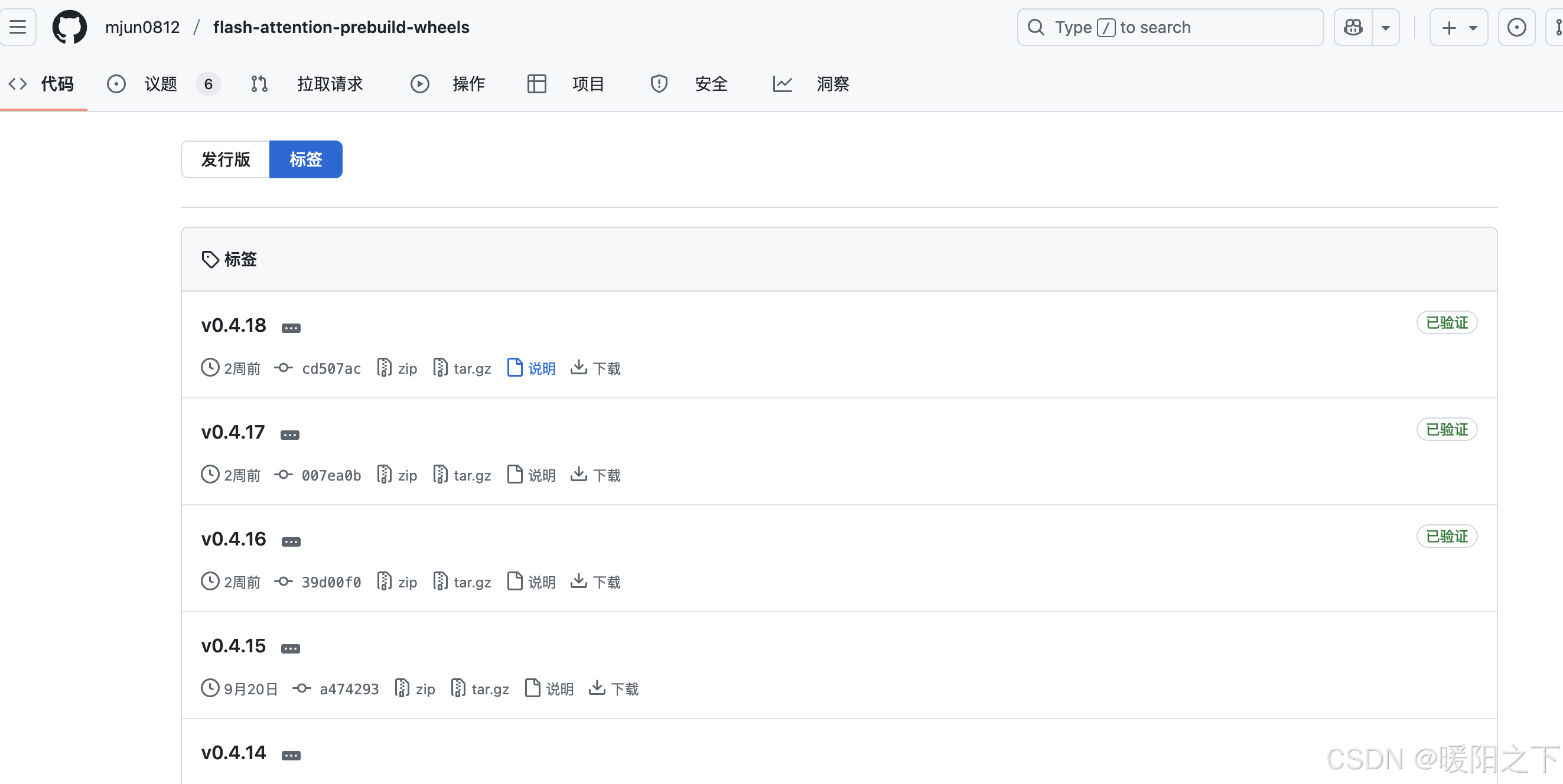
Task: Click the GitHub Octocat logo
Action: [x=69, y=27]
